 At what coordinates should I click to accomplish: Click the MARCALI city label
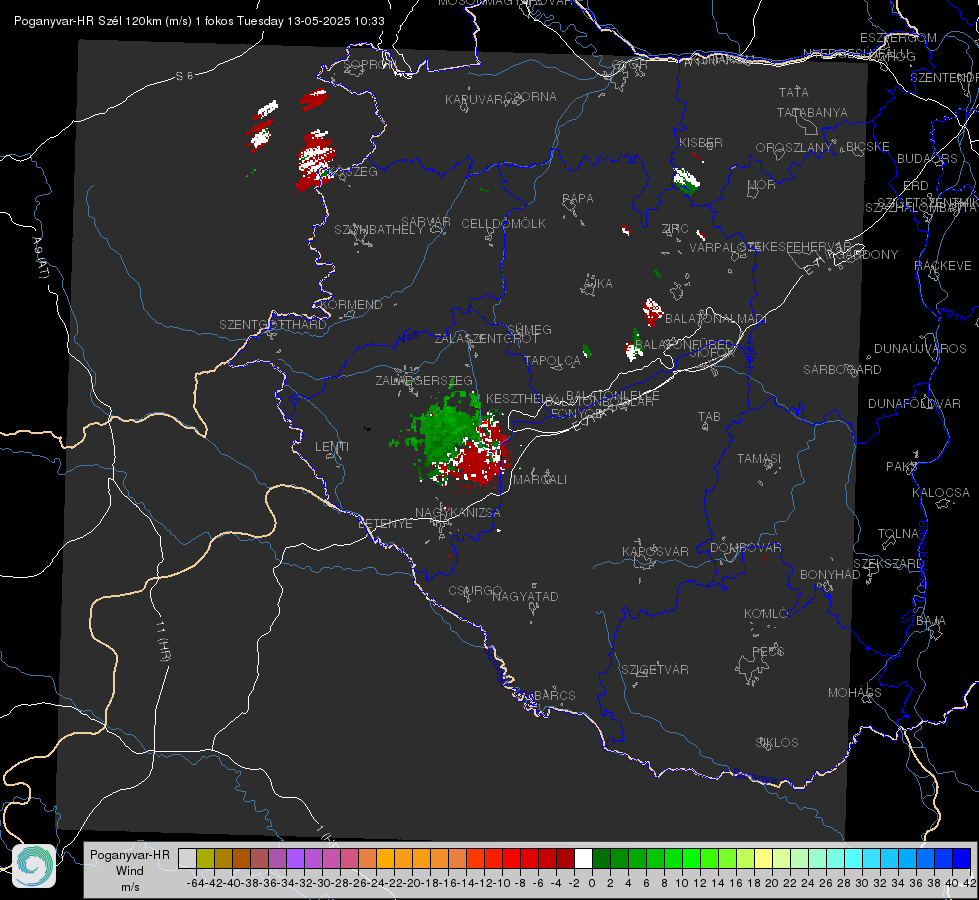[x=540, y=480]
